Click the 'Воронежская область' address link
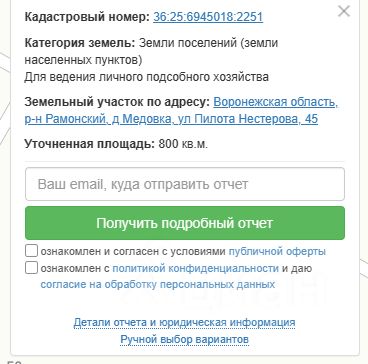 tap(276, 102)
